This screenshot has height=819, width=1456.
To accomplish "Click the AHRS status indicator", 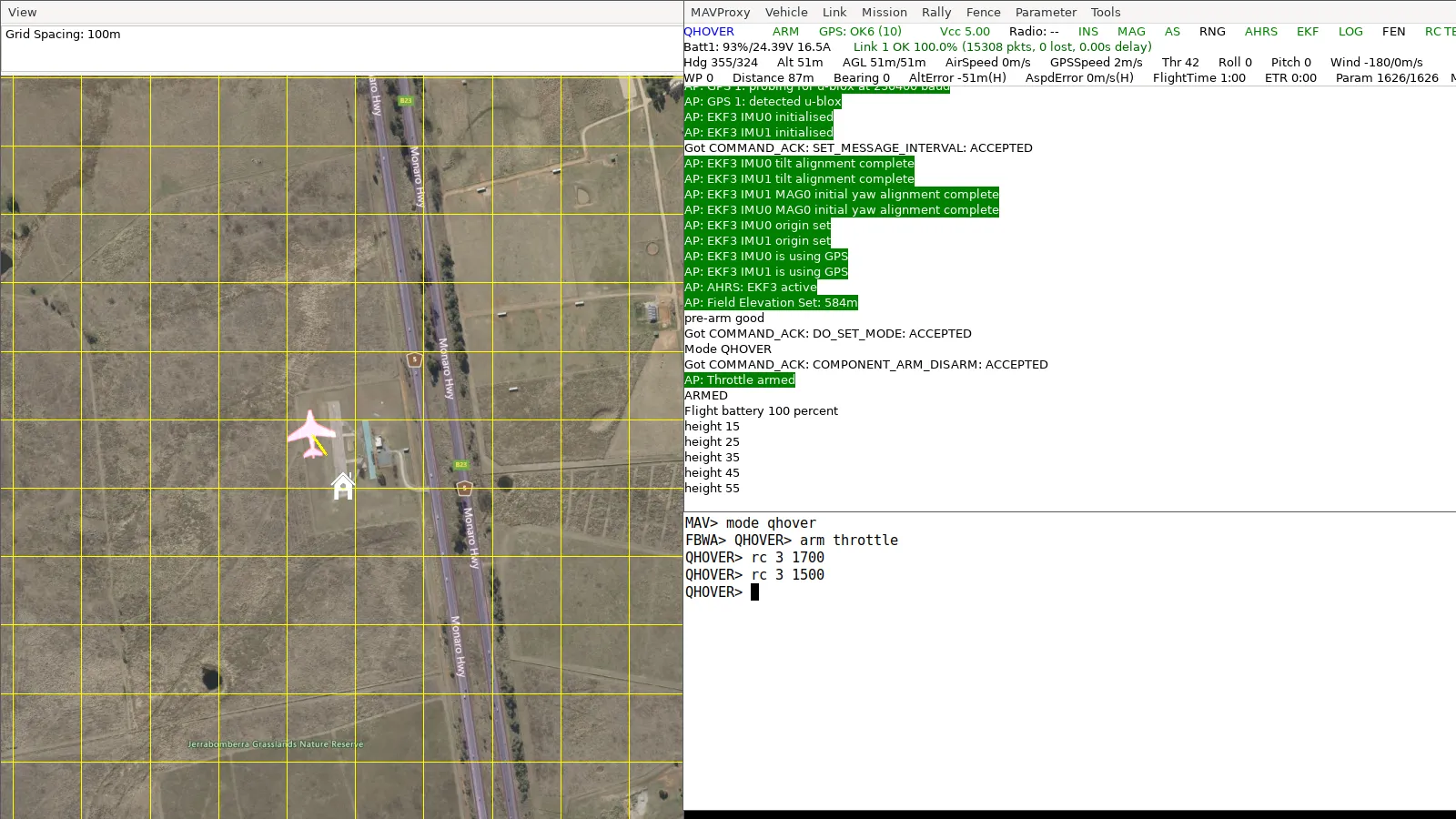I will coord(1261,31).
